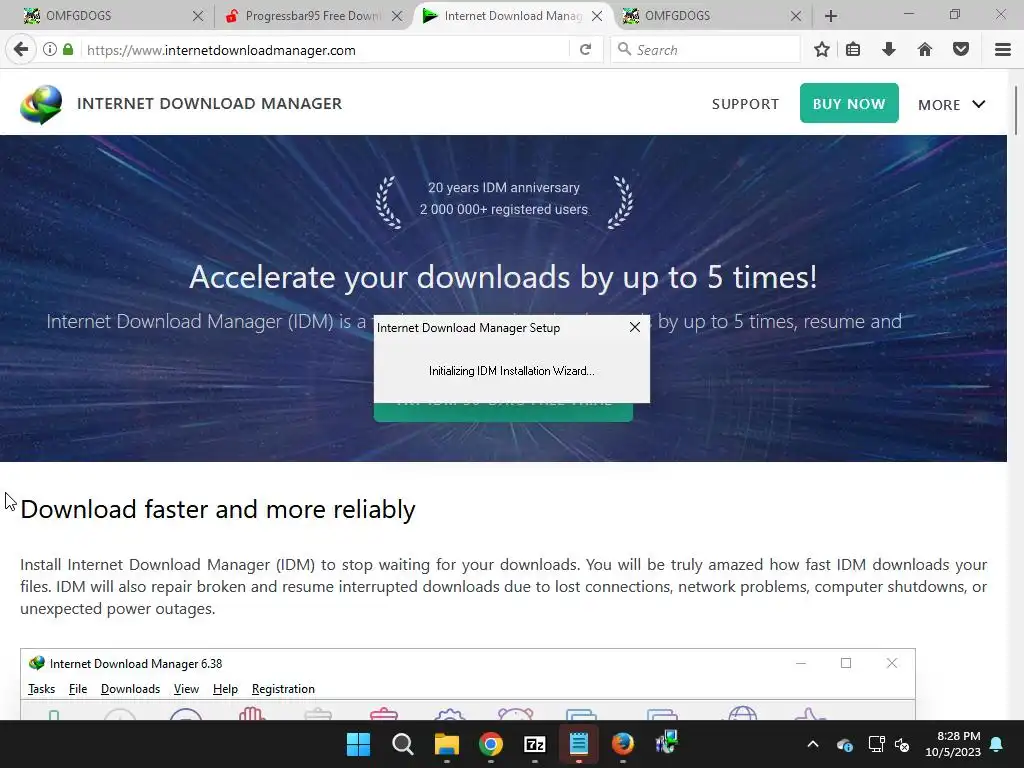Open the notifications bell icon
The width and height of the screenshot is (1024, 768).
pos(997,744)
